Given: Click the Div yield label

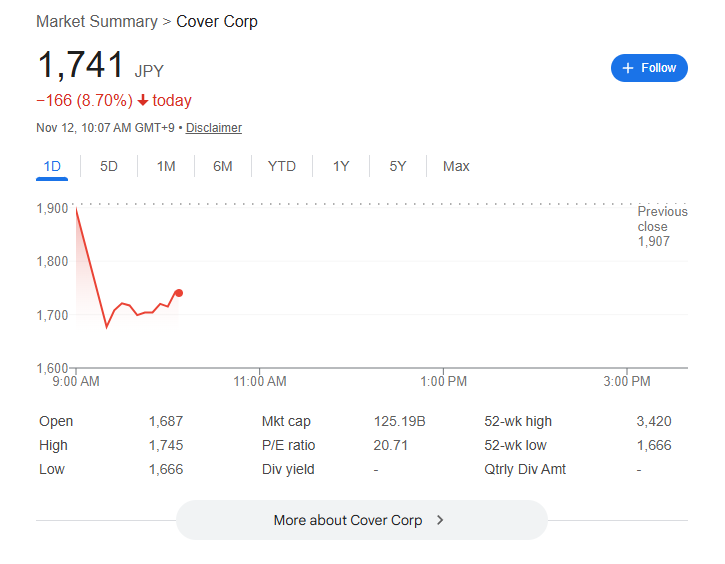Looking at the screenshot, I should tap(288, 469).
